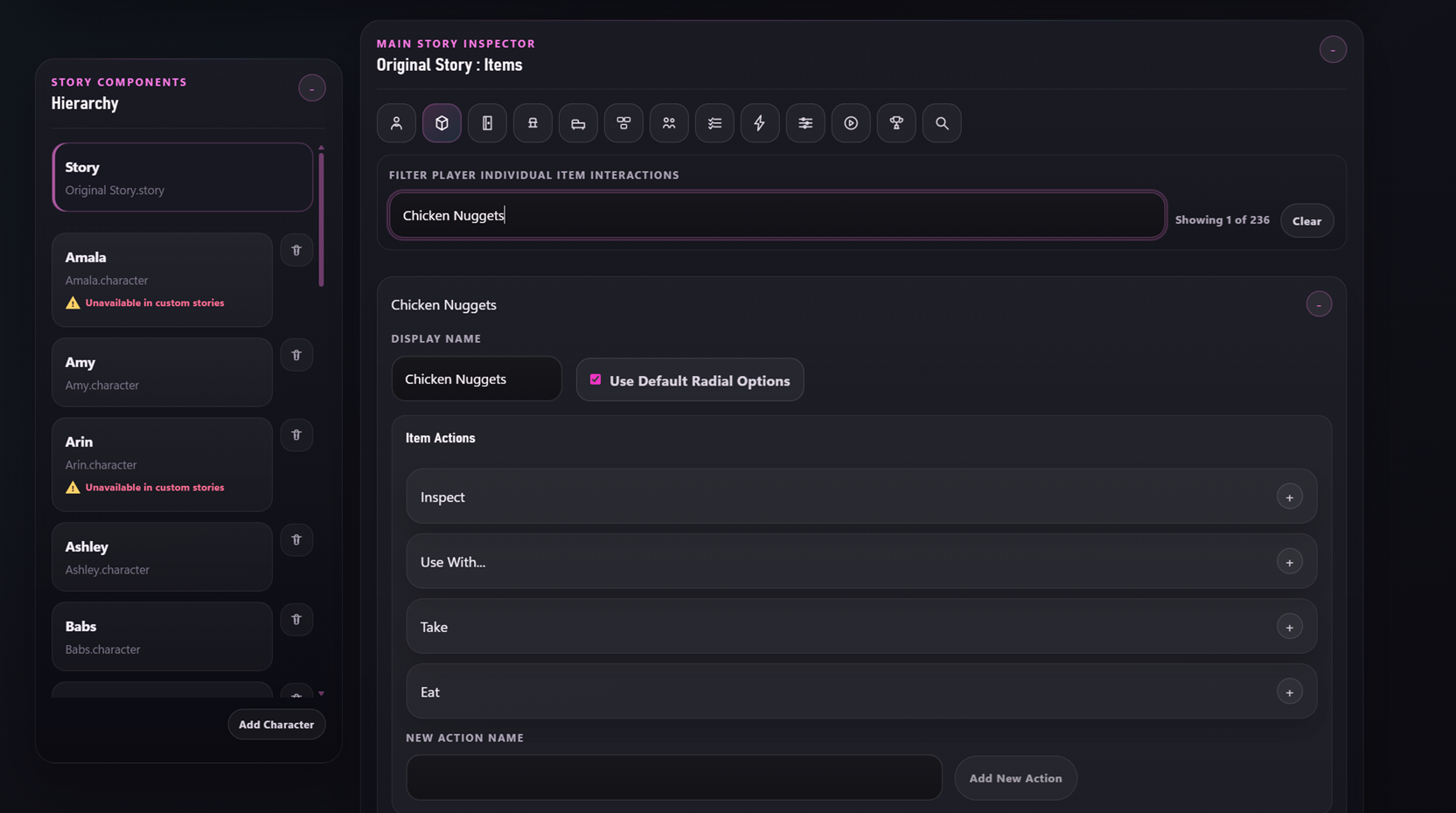Delete the Babs character
This screenshot has height=813, width=1456.
[296, 619]
